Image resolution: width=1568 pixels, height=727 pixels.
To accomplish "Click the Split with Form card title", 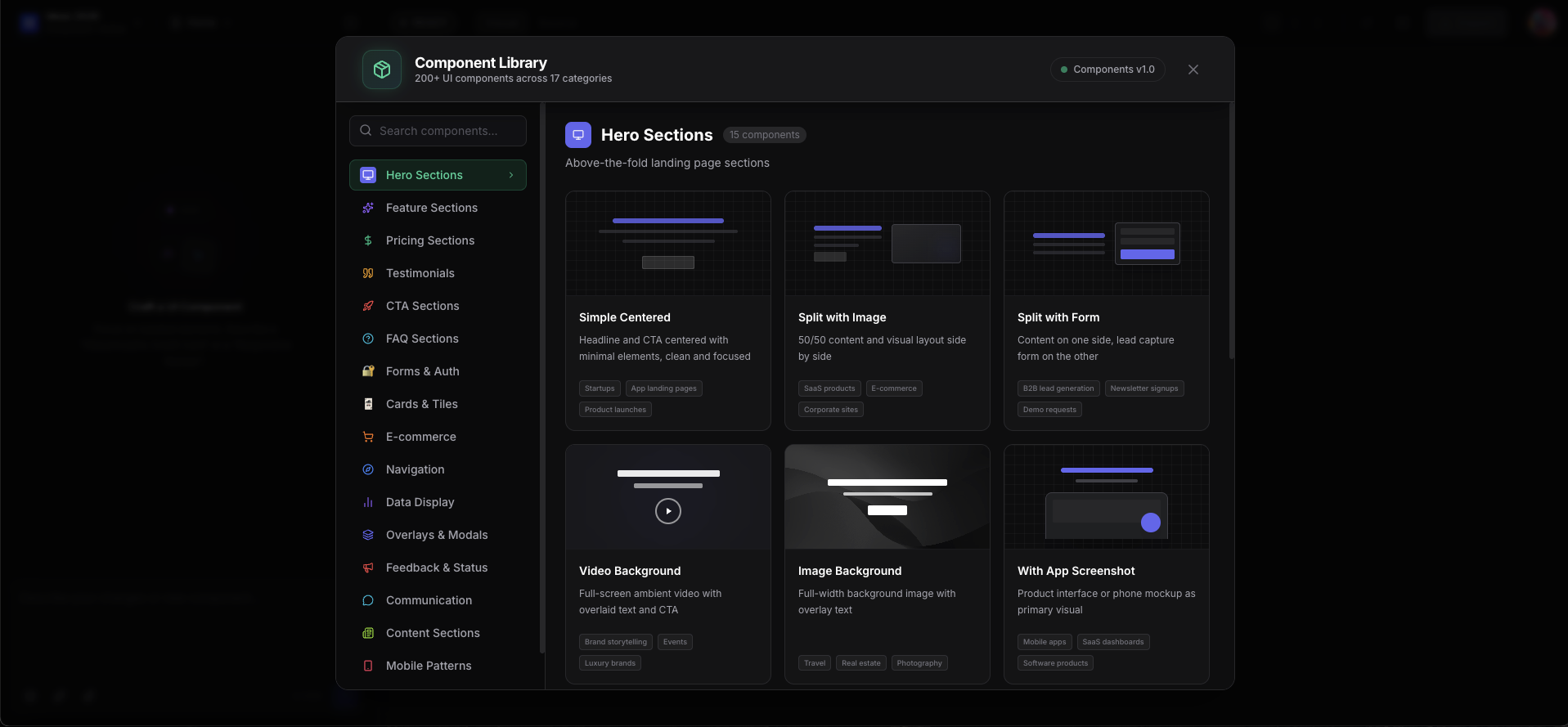I will coord(1058,317).
